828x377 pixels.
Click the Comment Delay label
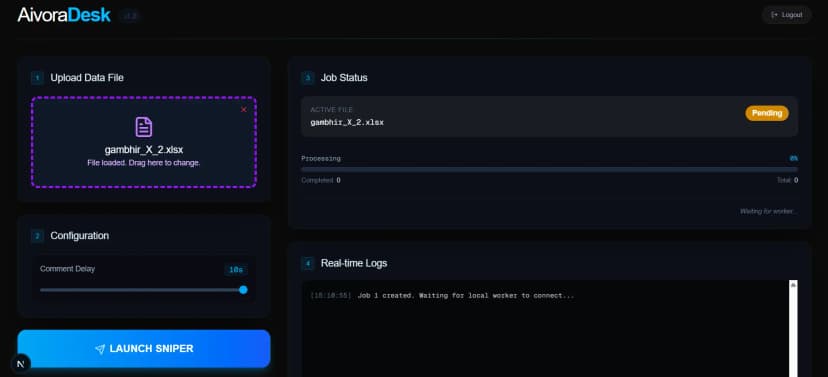point(68,269)
